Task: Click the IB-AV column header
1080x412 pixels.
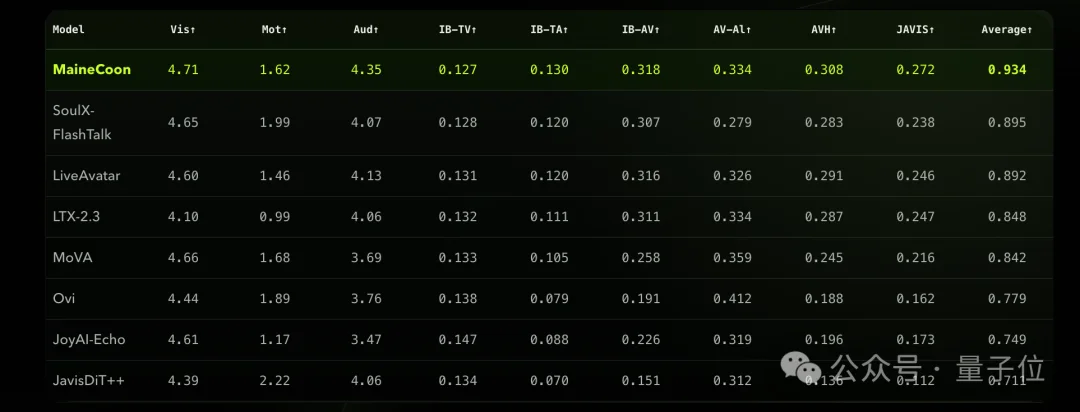Action: (x=641, y=30)
